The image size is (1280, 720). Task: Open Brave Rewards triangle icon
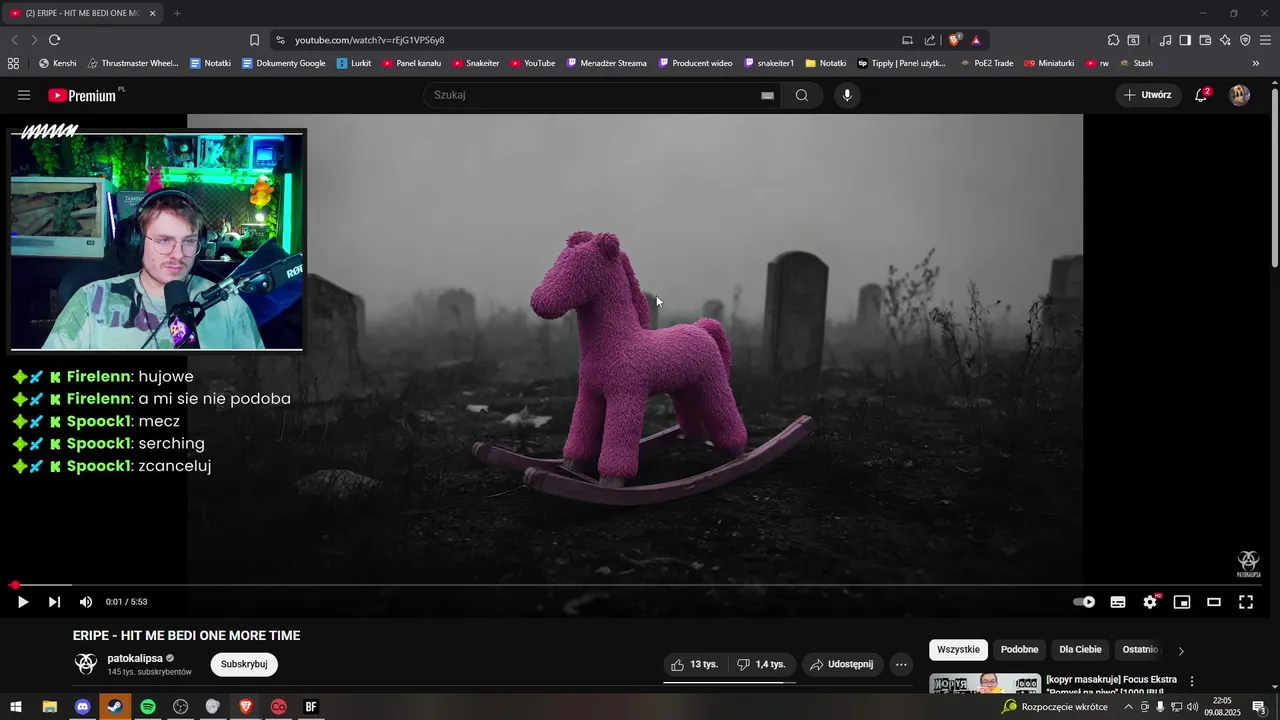(x=976, y=40)
